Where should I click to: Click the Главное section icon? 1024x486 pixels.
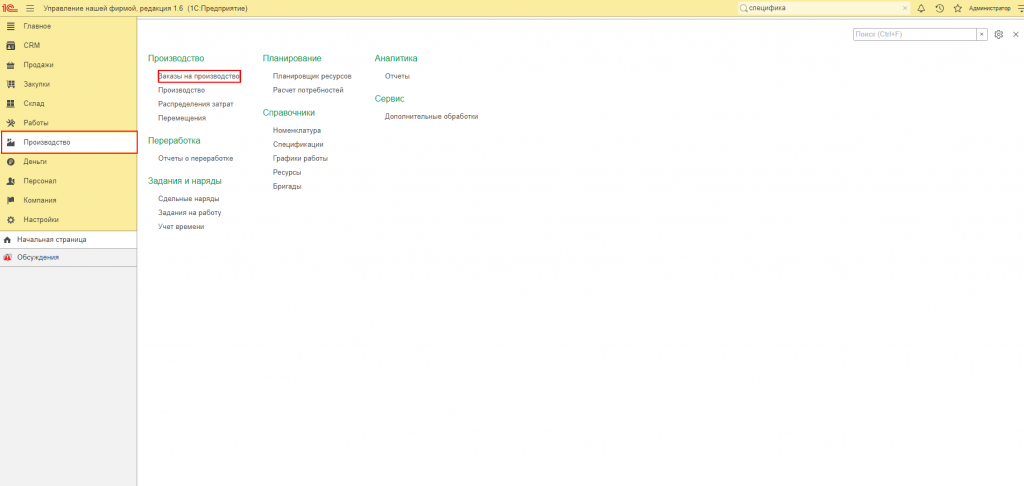(x=10, y=26)
